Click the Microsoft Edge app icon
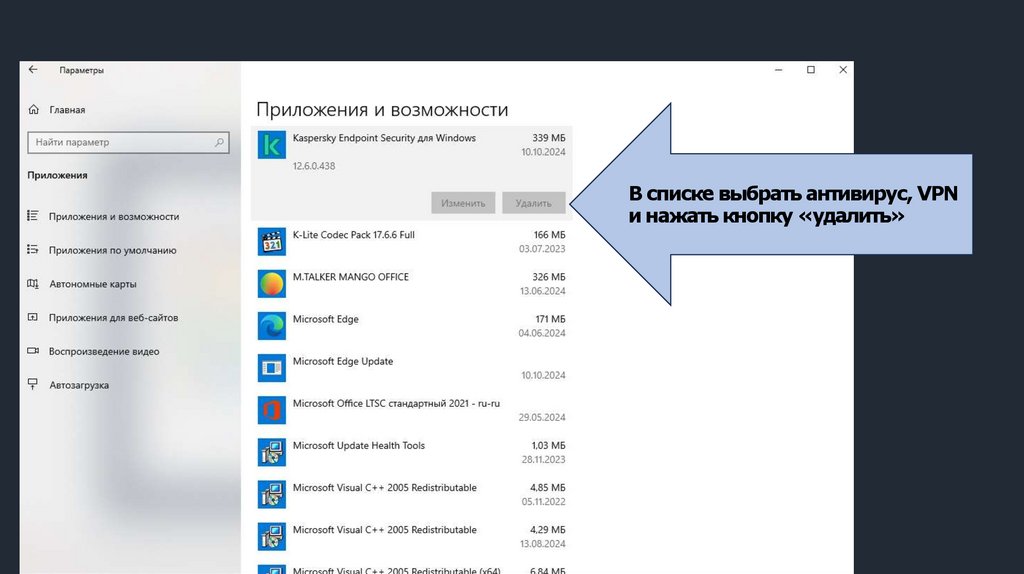This screenshot has height=574, width=1024. click(x=272, y=326)
